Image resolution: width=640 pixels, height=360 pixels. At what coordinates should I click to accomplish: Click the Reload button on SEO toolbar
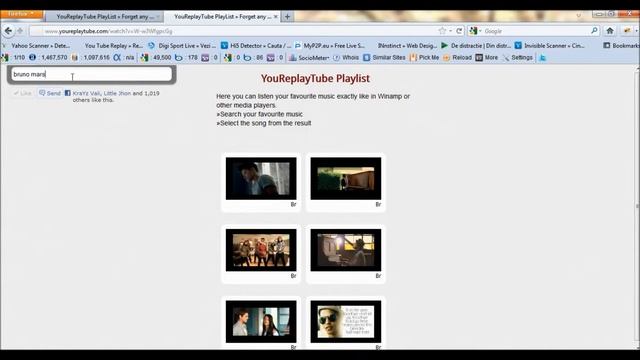click(458, 58)
